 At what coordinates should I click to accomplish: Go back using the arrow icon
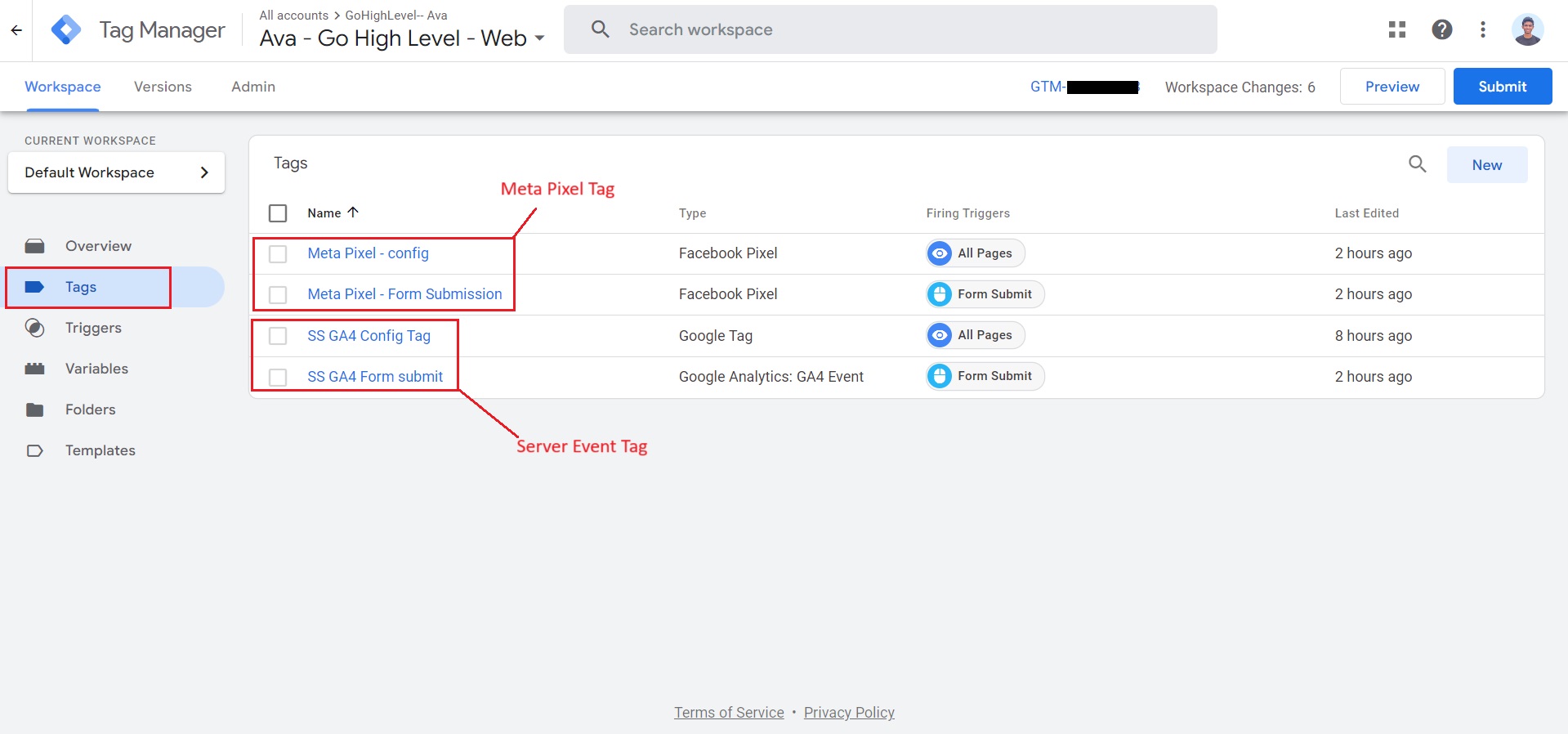click(x=16, y=30)
